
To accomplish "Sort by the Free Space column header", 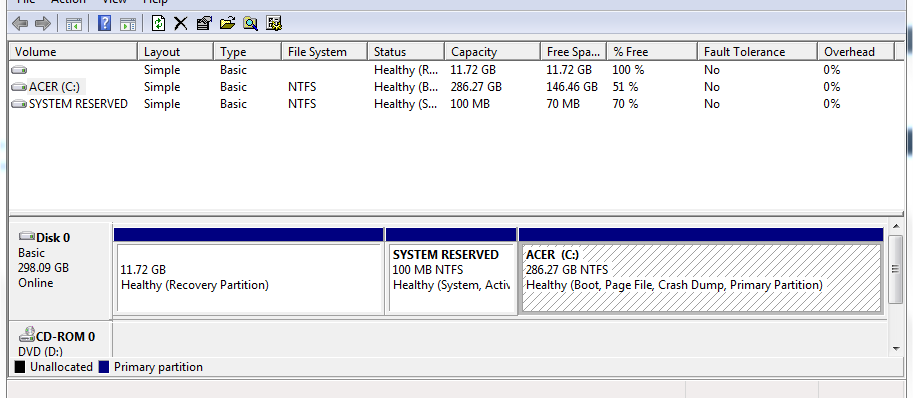I will (x=574, y=52).
